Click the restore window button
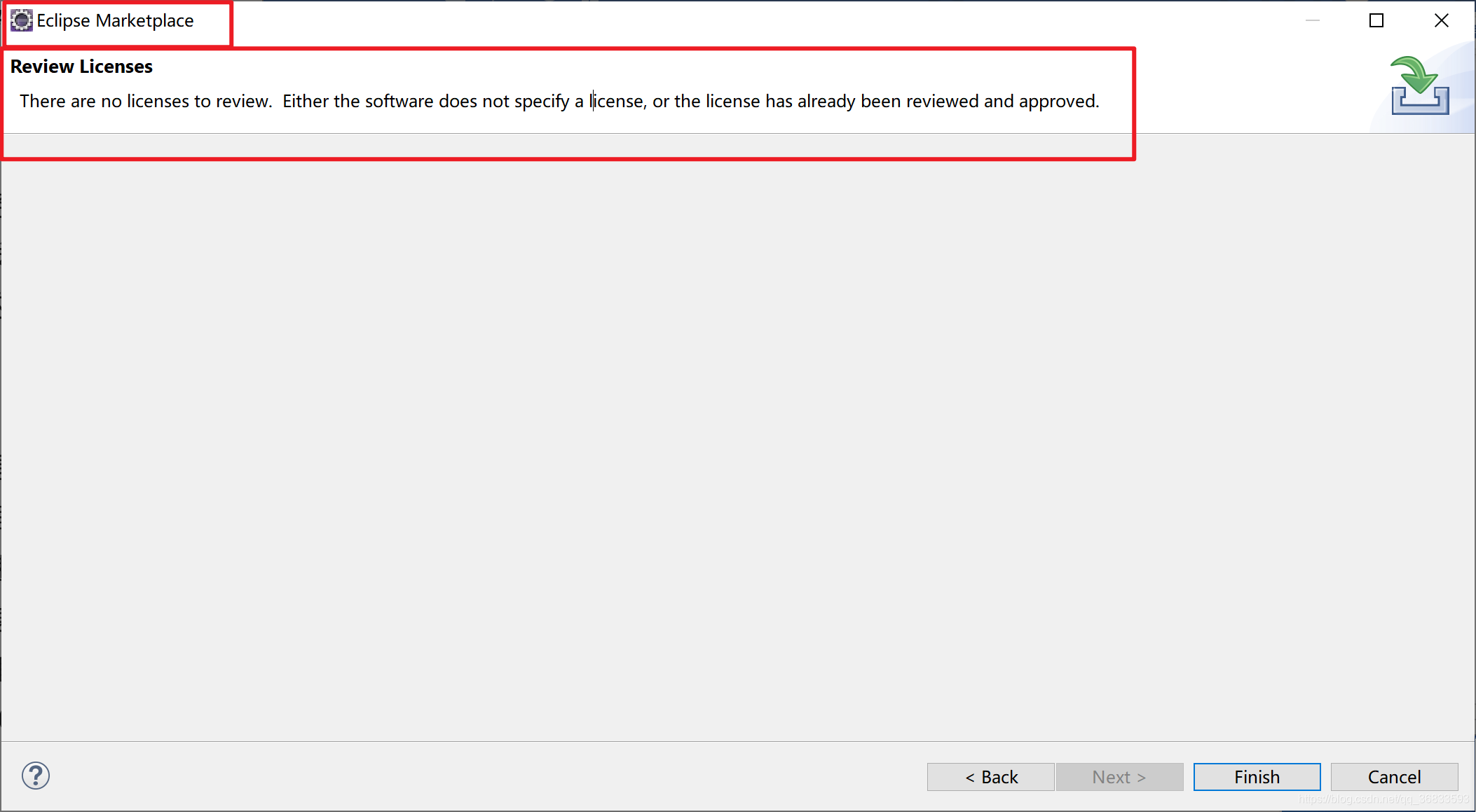Image resolution: width=1476 pixels, height=812 pixels. click(1376, 20)
